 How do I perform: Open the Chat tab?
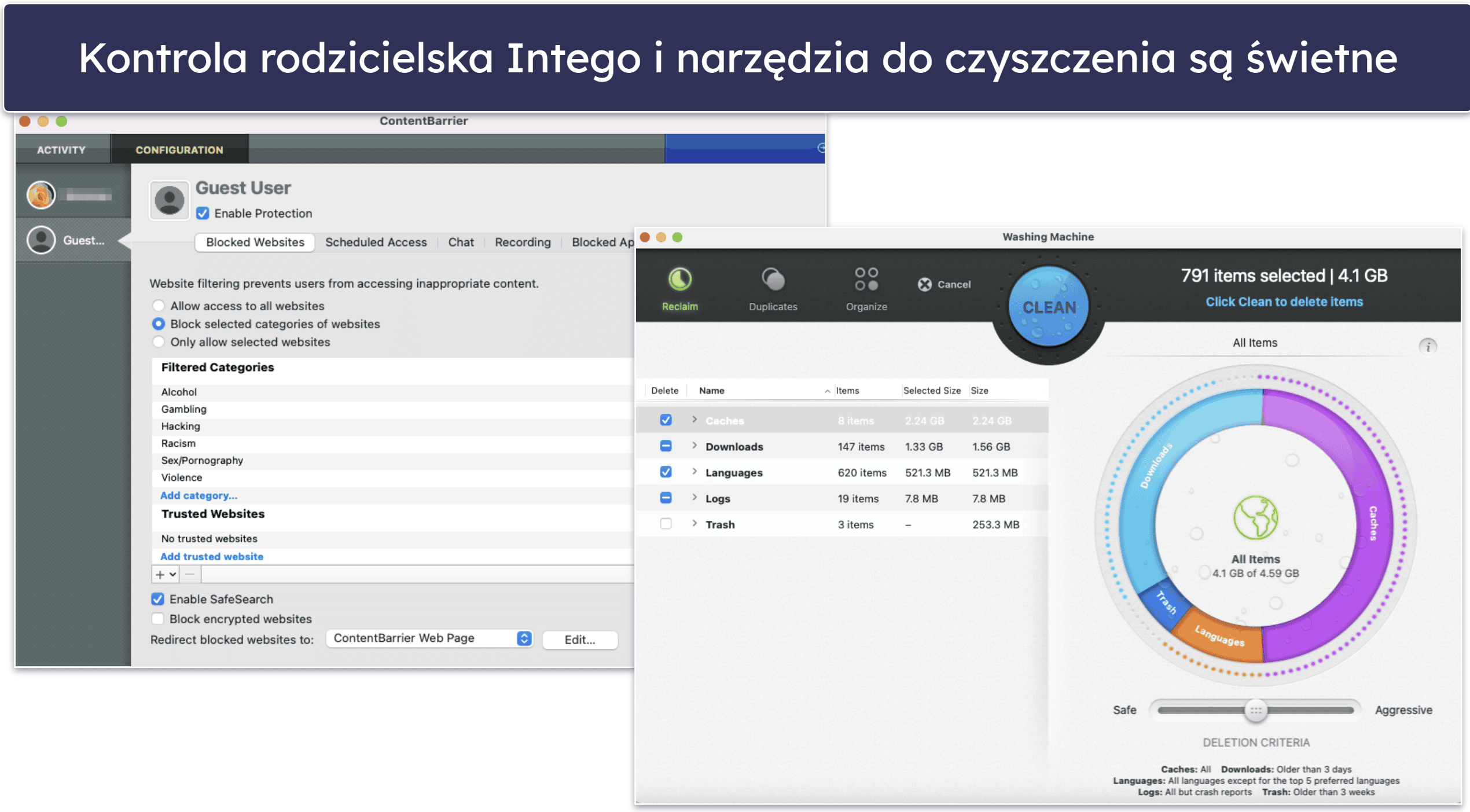click(461, 242)
